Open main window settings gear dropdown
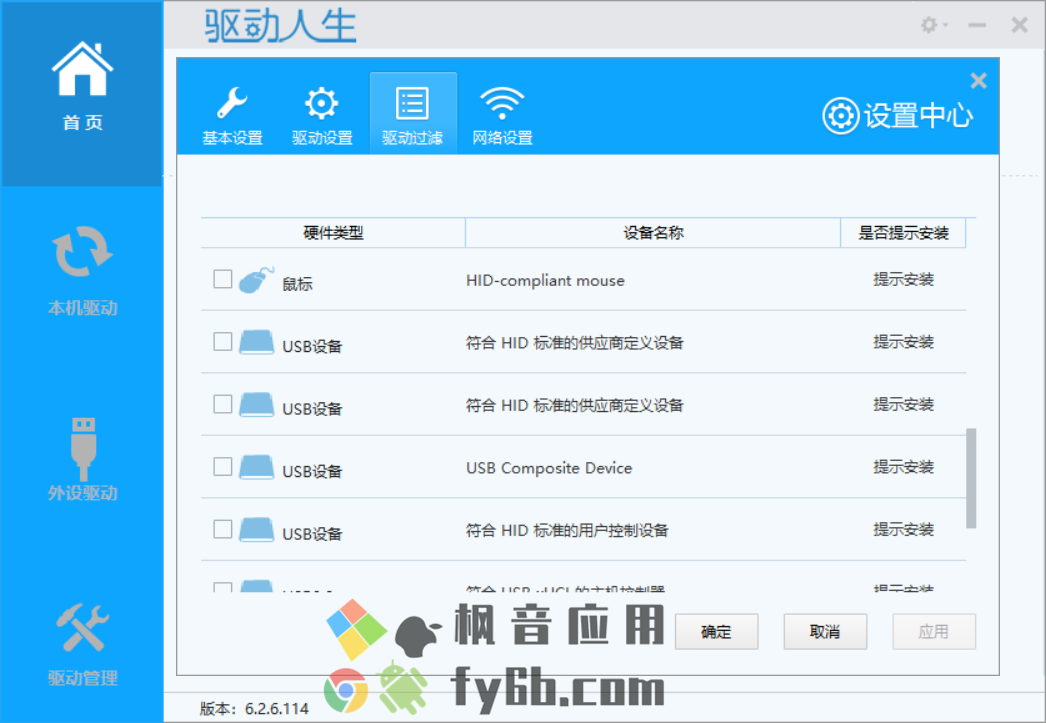 (933, 25)
